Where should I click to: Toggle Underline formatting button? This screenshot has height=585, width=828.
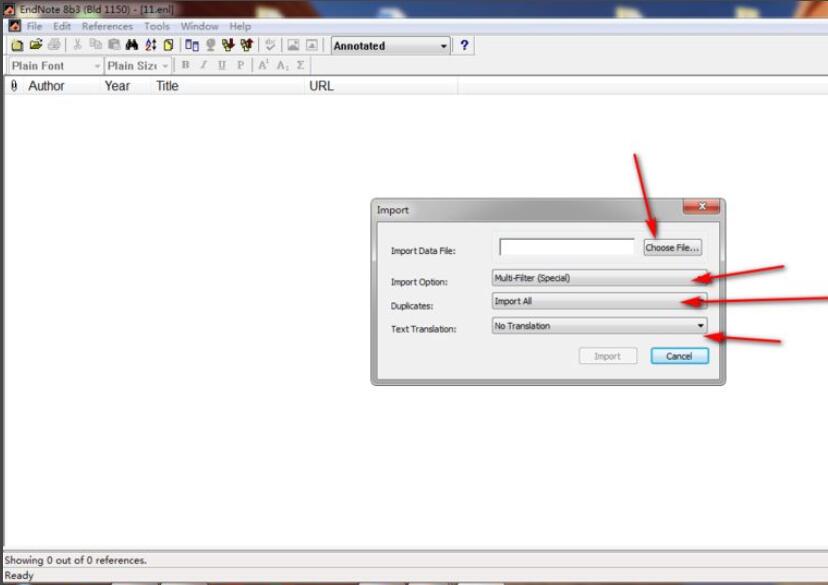click(221, 66)
